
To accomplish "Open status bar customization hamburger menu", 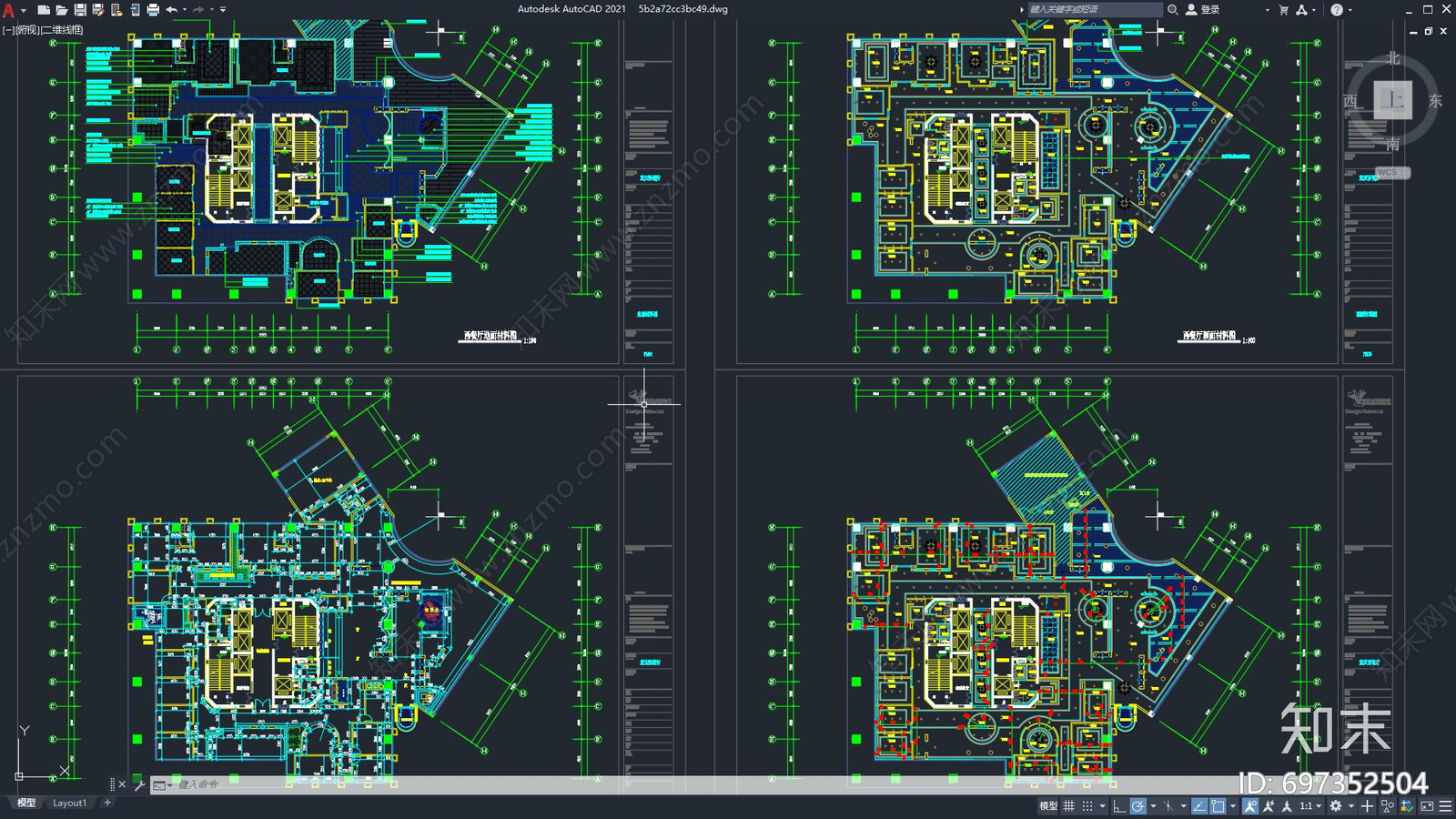I will pyautogui.click(x=1445, y=806).
